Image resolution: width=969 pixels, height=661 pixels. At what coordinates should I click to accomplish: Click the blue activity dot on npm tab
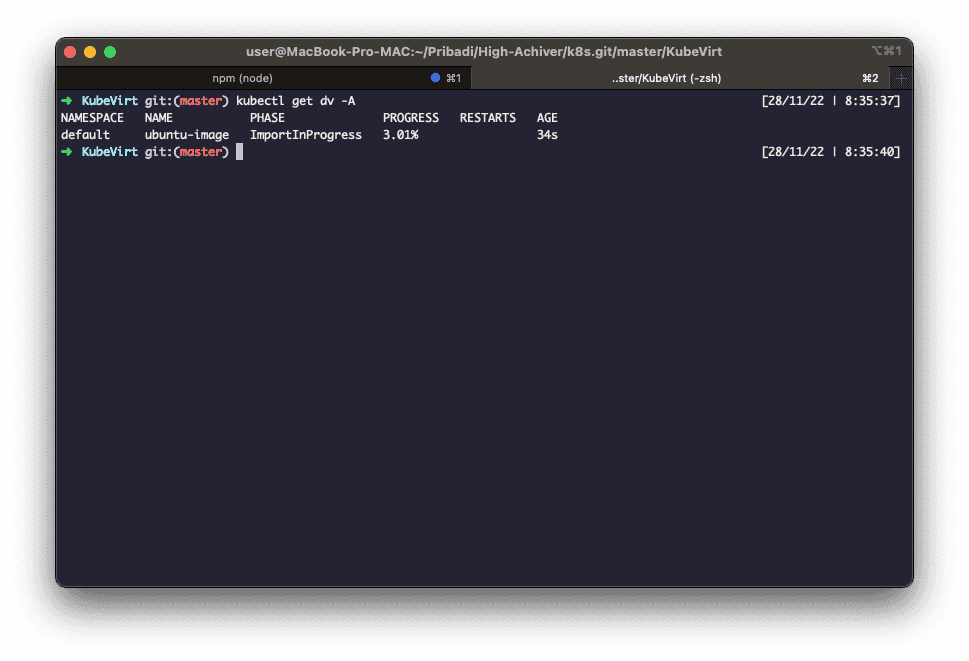[435, 78]
